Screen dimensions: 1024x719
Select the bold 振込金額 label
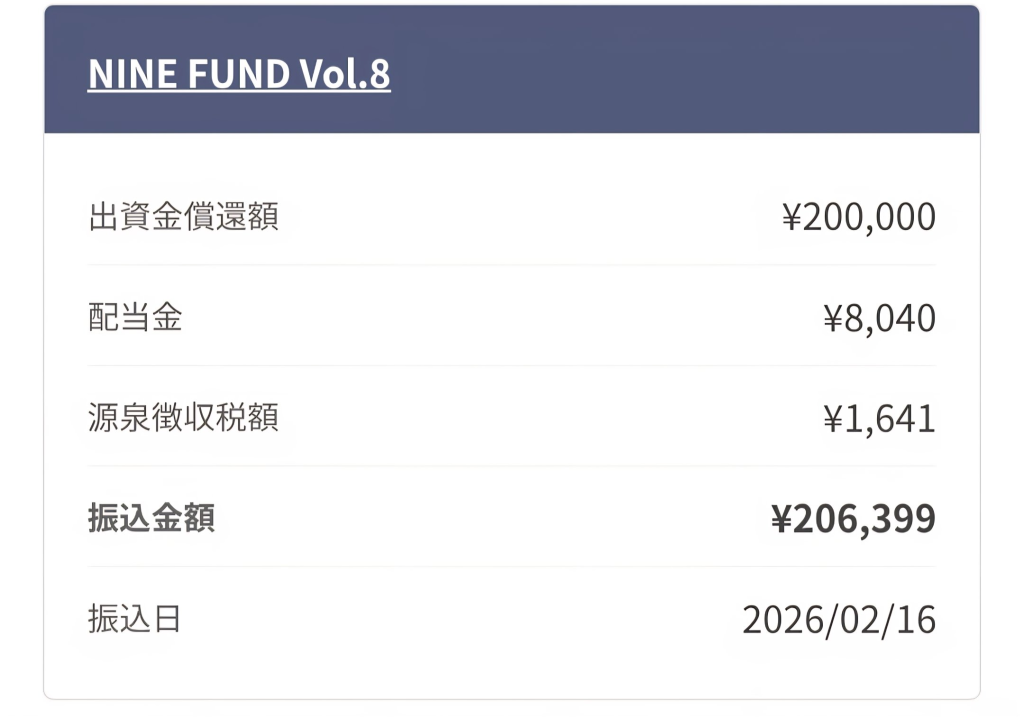[x=151, y=518]
